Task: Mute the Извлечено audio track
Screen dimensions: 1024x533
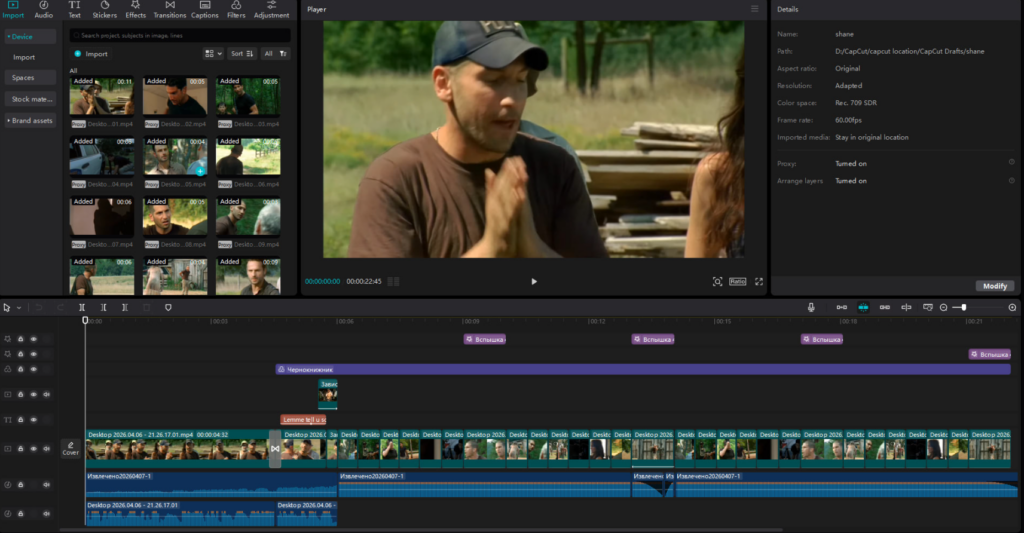Action: [46, 485]
